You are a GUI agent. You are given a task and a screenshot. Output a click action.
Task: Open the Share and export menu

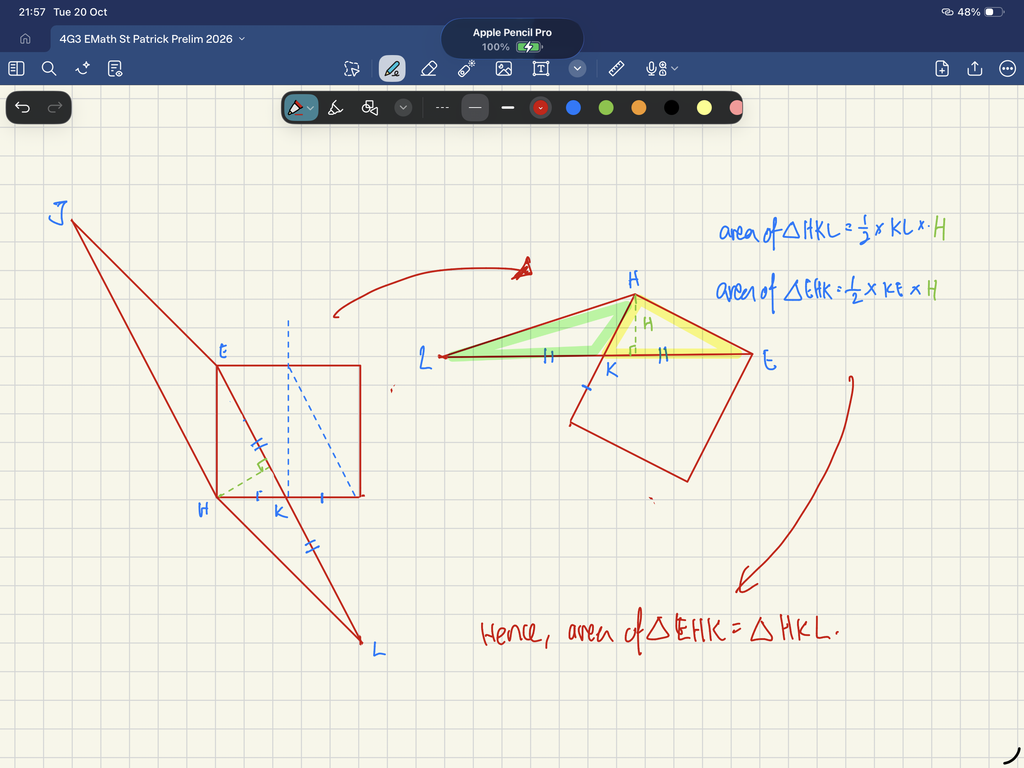point(974,69)
